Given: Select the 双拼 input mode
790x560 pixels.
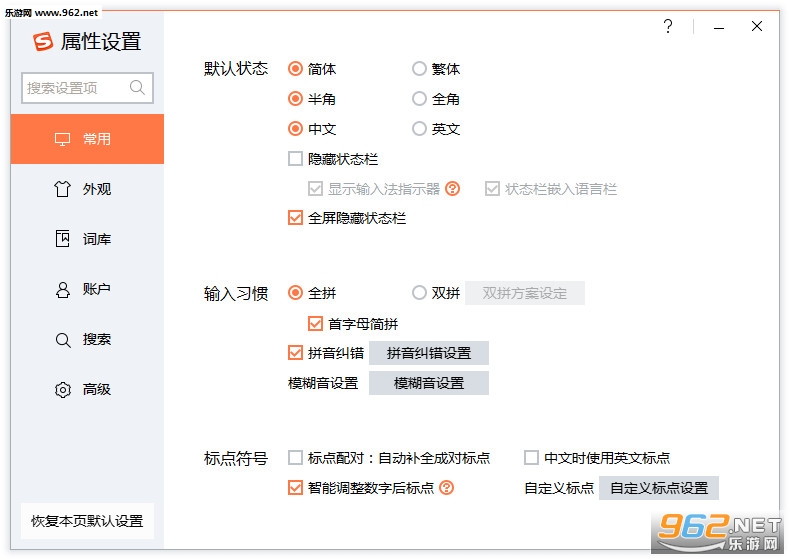Looking at the screenshot, I should (419, 293).
